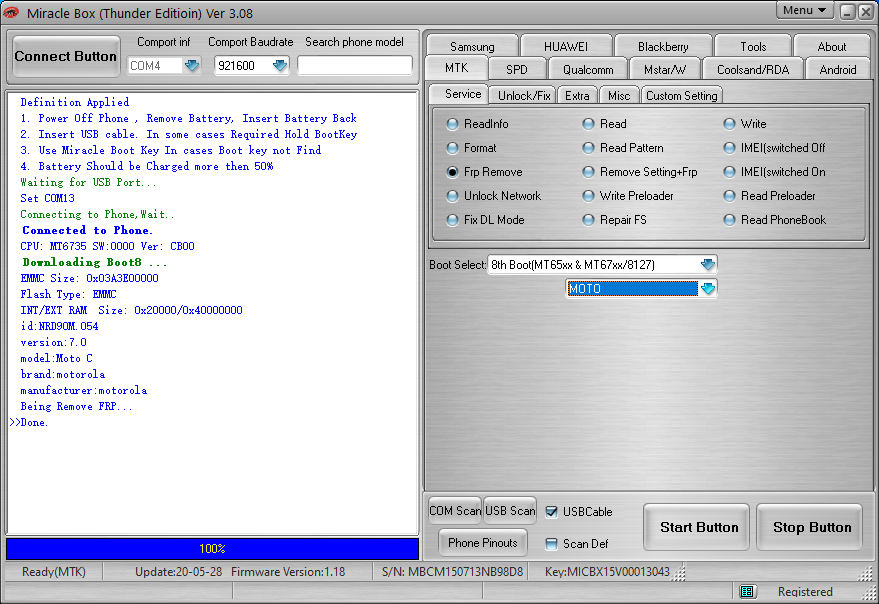
Task: Click the 100% progress bar
Action: 212,548
